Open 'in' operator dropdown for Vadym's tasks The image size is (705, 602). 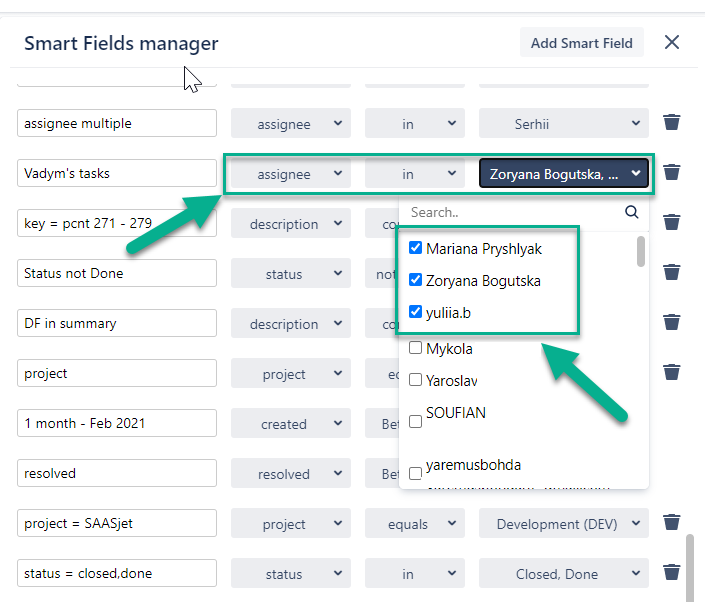415,173
